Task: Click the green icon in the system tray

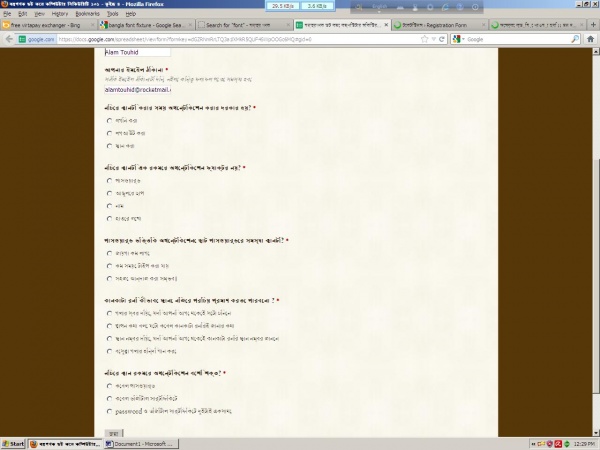Action: point(567,444)
